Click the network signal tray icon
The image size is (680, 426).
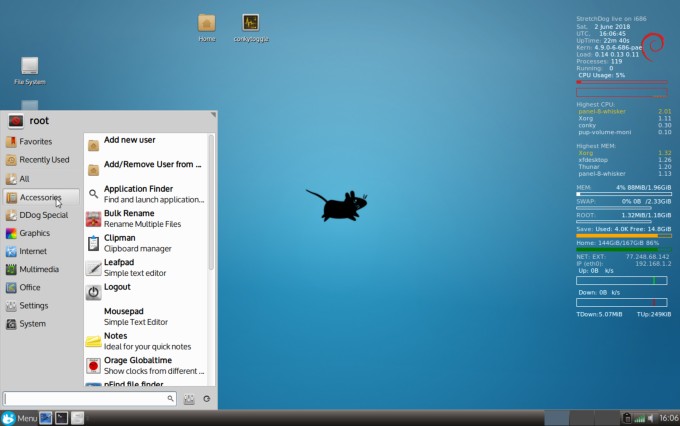coord(639,419)
